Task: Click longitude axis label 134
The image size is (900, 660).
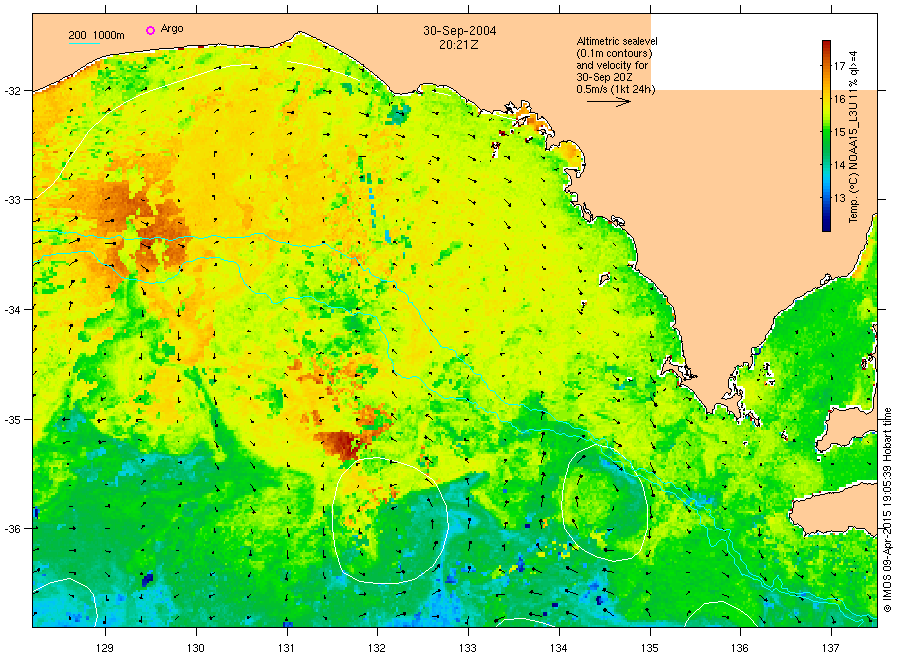Action: coord(558,648)
